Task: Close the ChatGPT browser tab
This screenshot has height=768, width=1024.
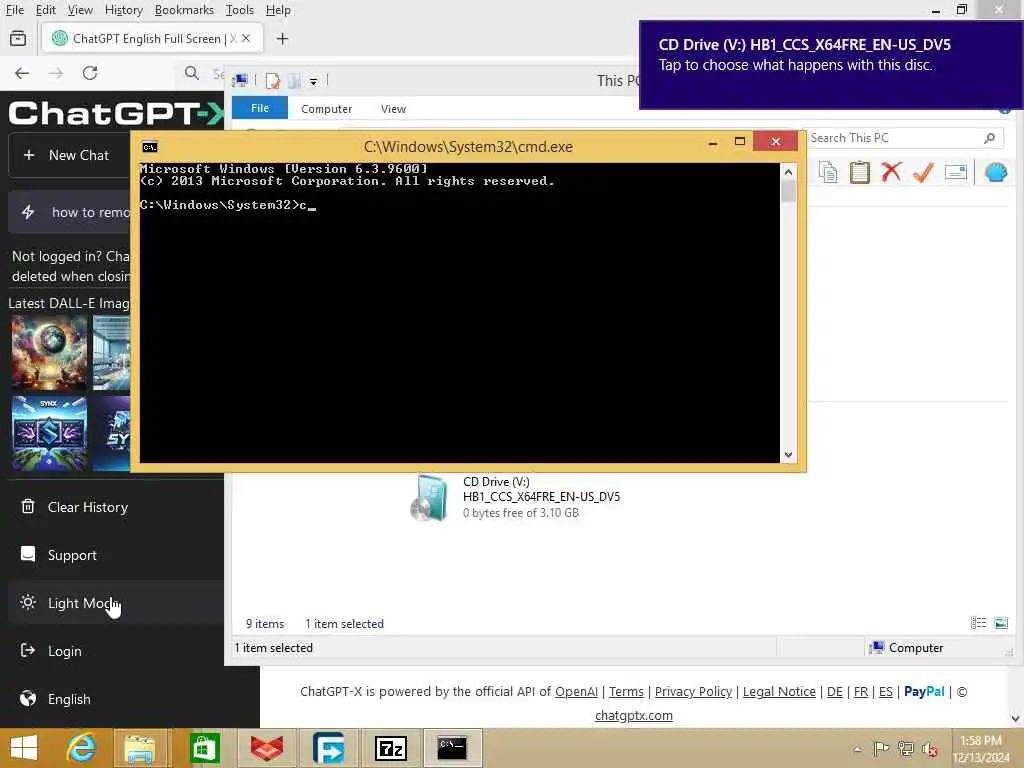Action: (246, 39)
